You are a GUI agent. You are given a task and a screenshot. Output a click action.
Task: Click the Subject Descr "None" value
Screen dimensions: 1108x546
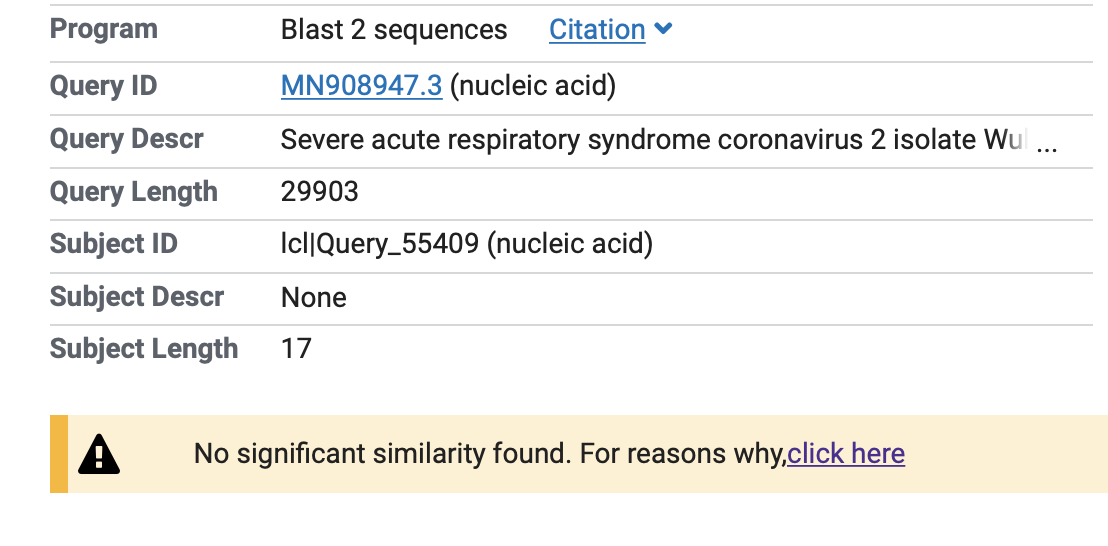coord(314,297)
